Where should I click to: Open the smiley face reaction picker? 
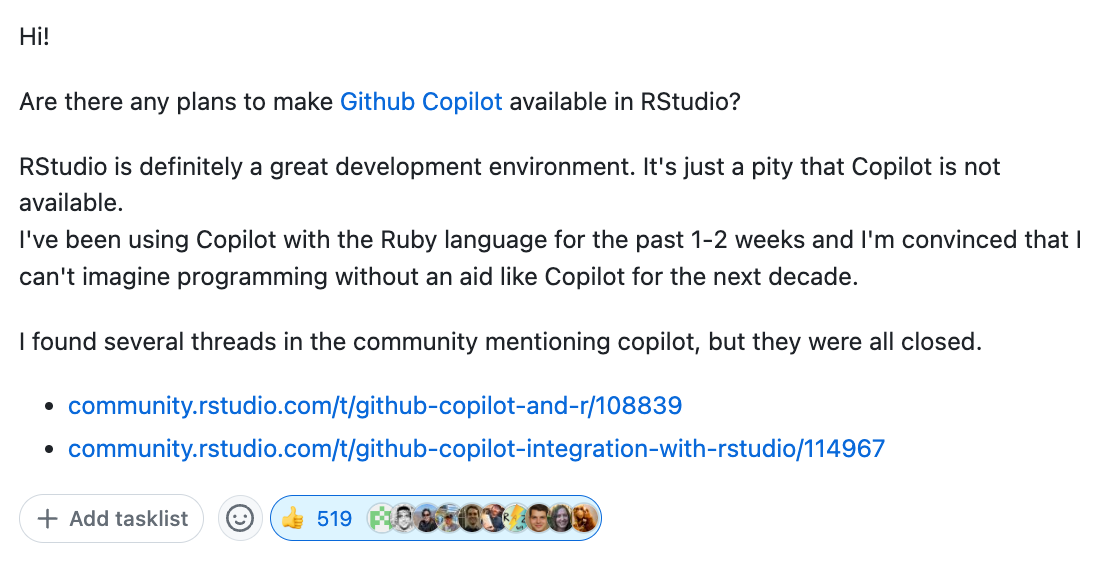point(240,519)
